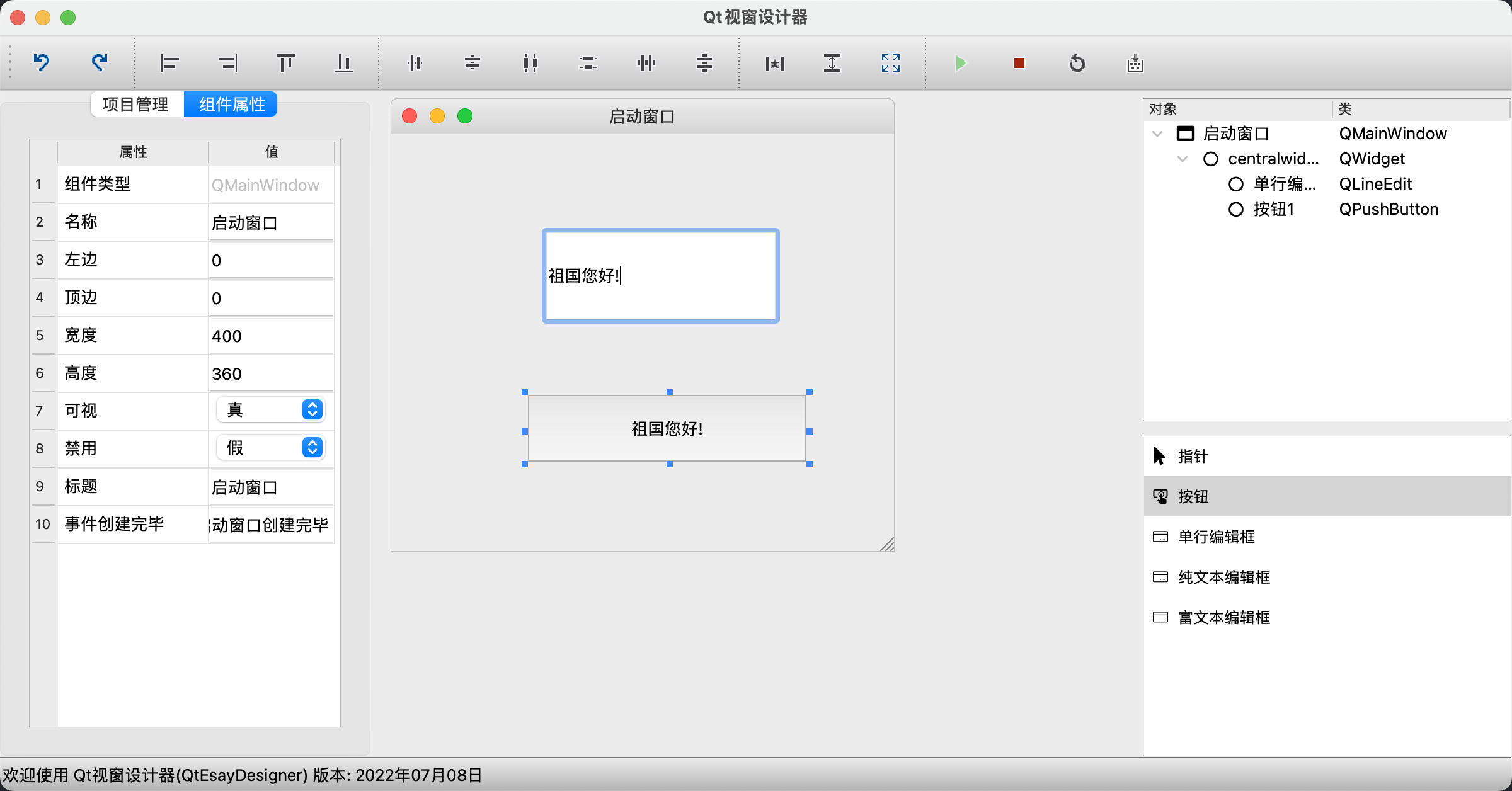Click the align top edges icon
Viewport: 1512px width, 791px height.
(285, 63)
